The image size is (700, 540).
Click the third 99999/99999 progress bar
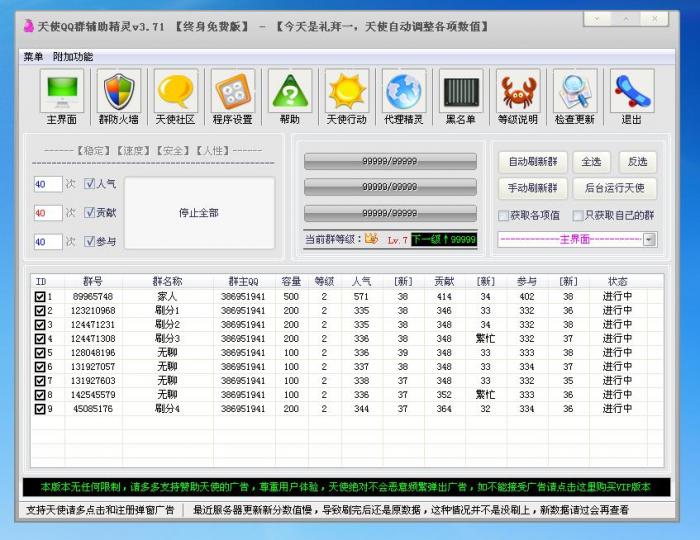(x=390, y=213)
